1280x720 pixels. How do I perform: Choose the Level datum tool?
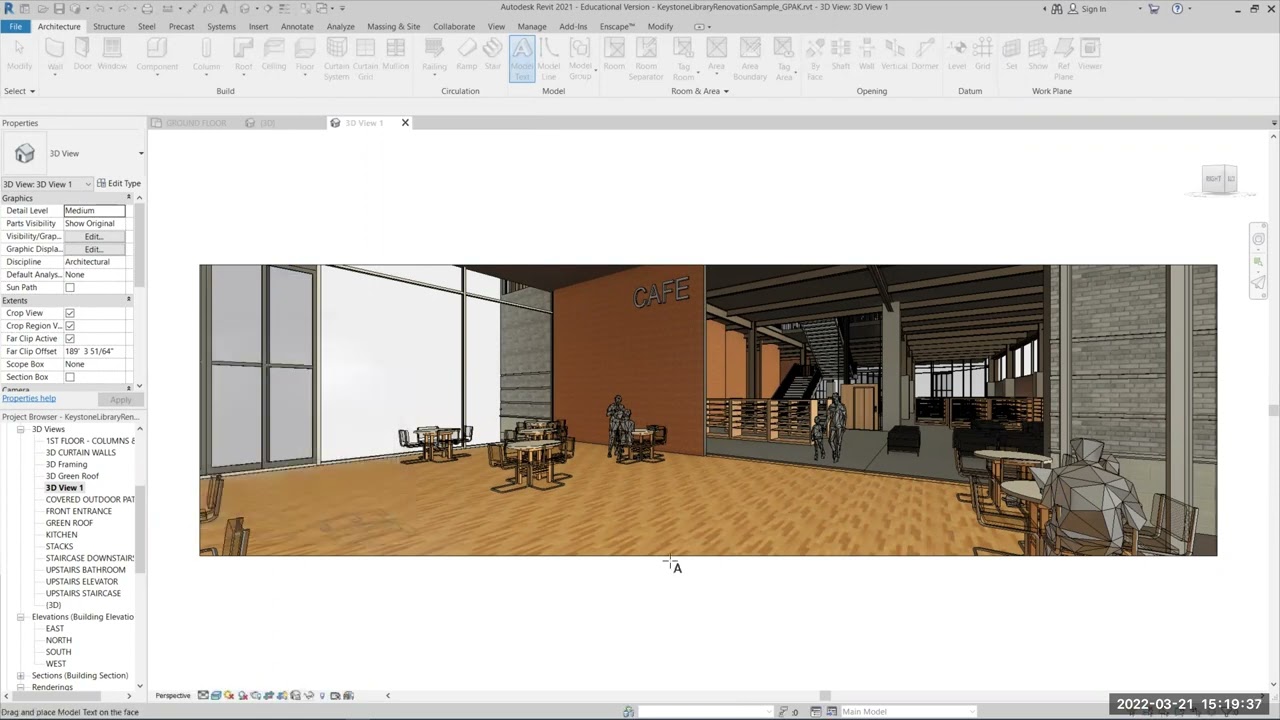[957, 54]
